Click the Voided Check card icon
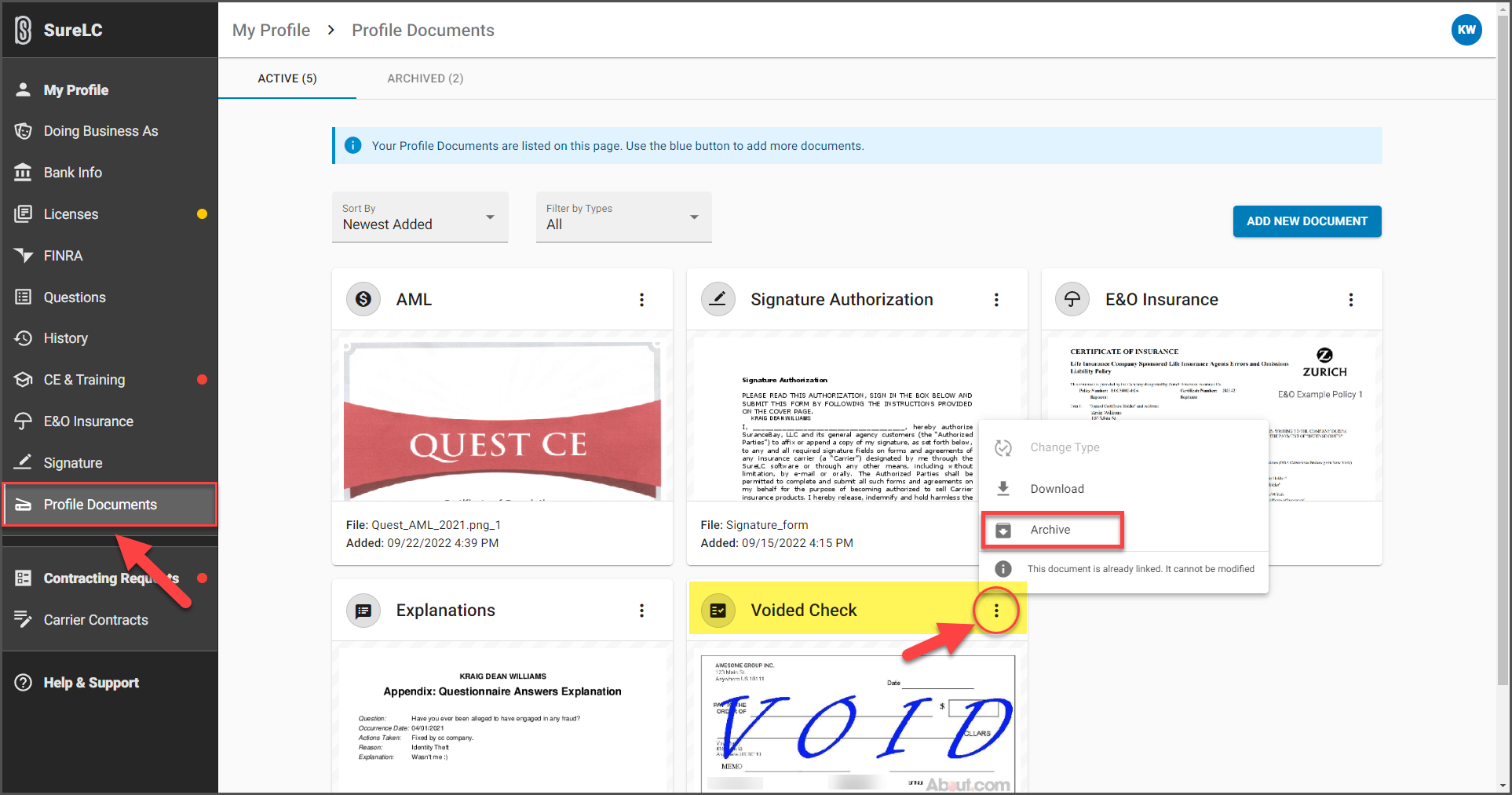This screenshot has height=795, width=1512. (x=718, y=611)
